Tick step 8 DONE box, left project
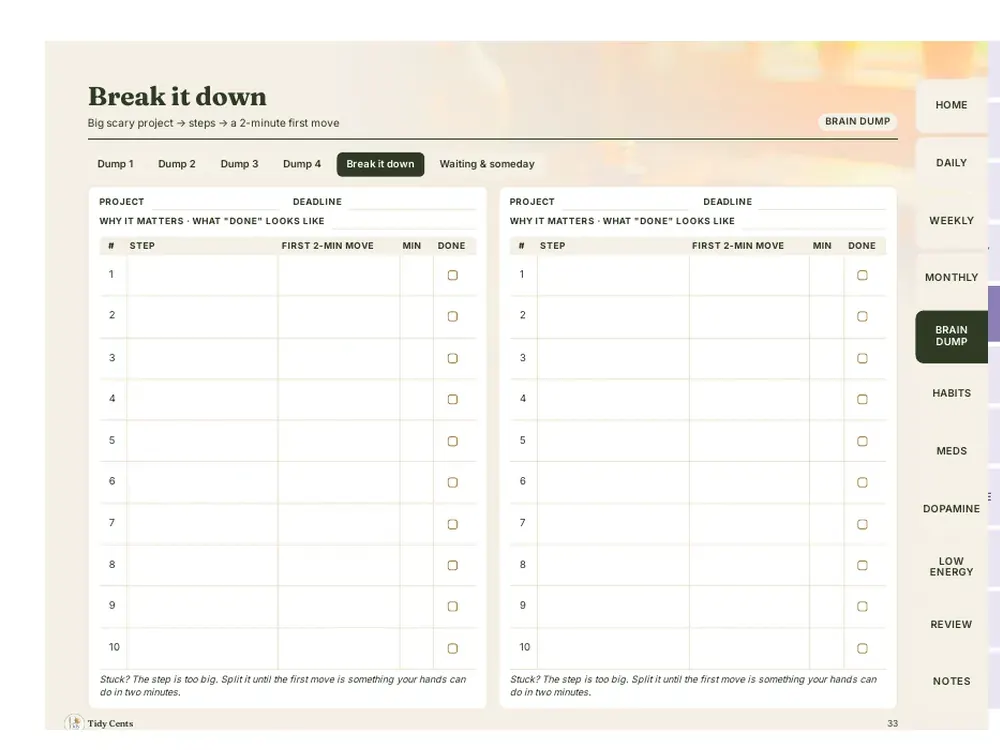 click(453, 565)
